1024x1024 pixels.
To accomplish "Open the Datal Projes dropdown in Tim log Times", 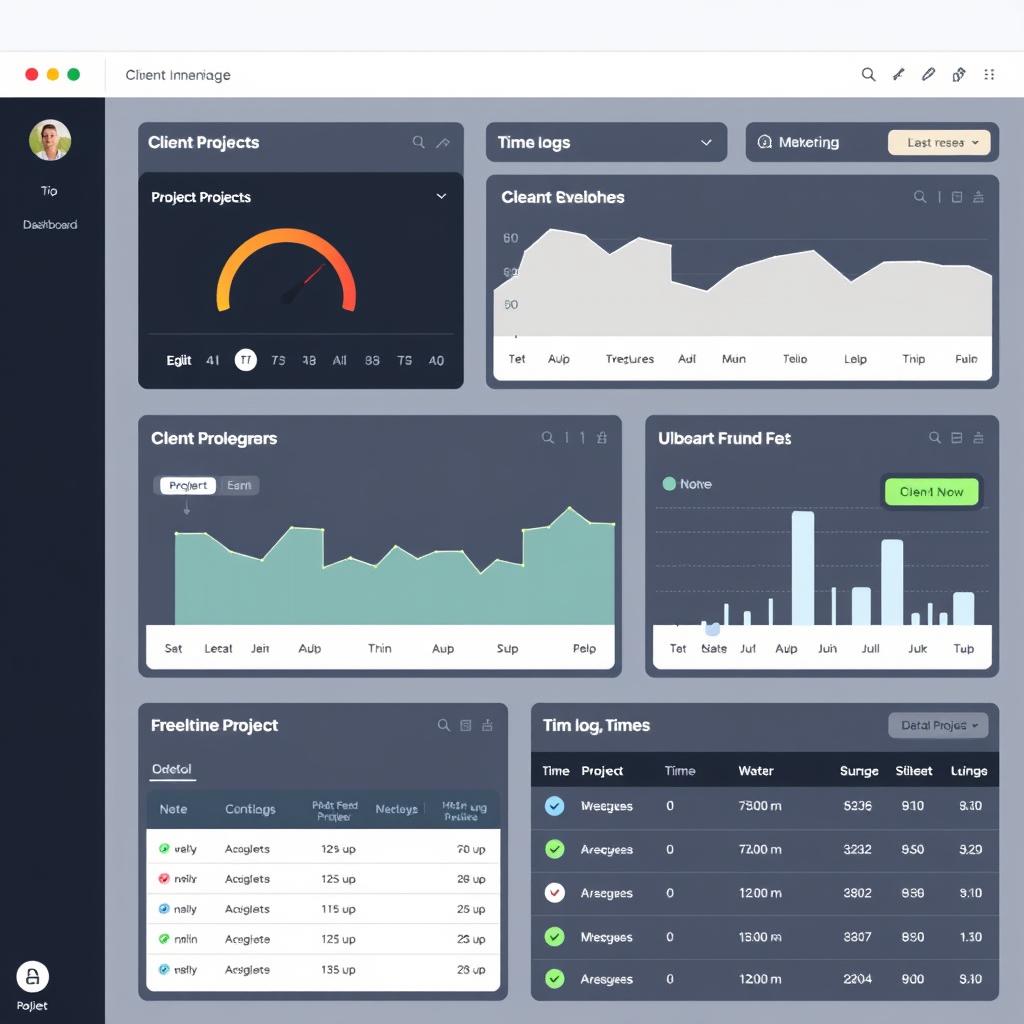I will pos(937,725).
